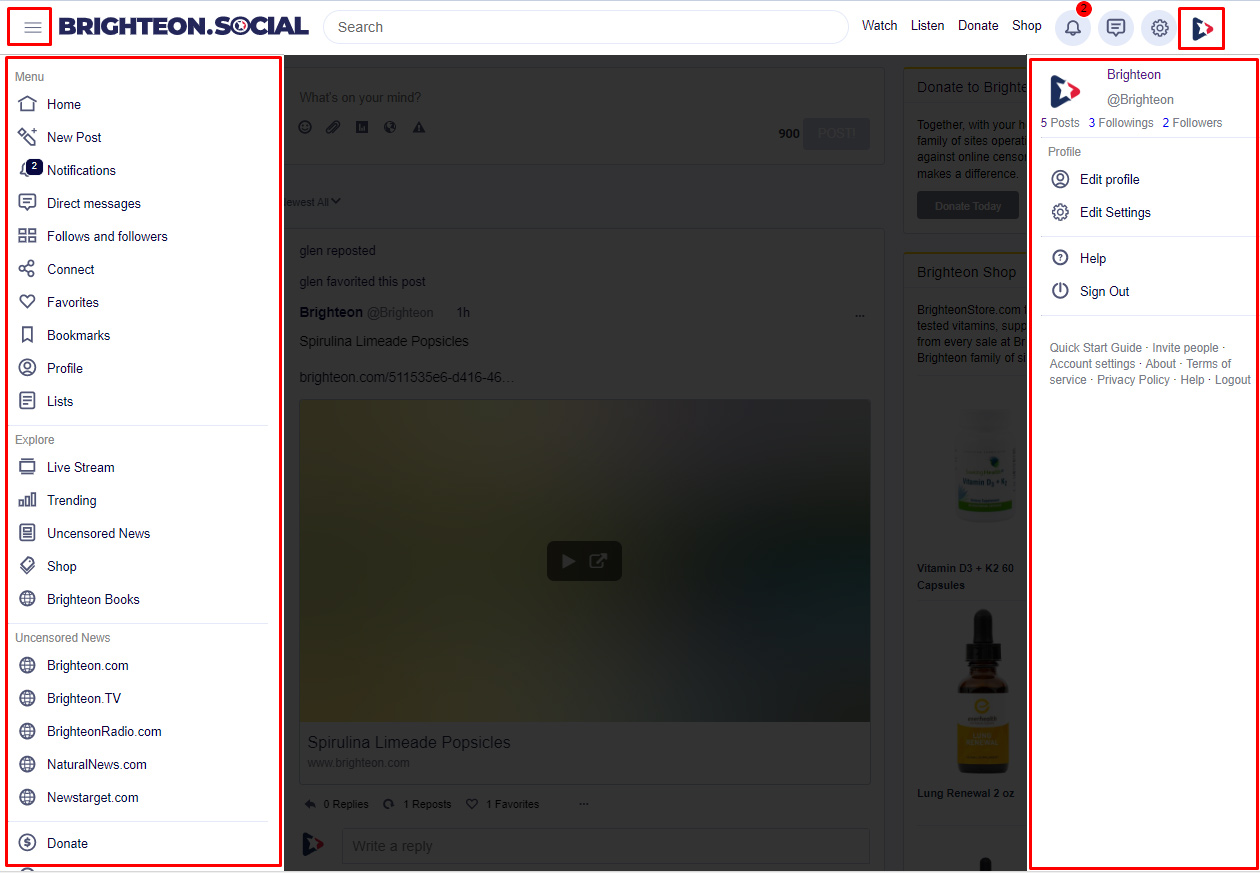
Task: Toggle the hamburger menu icon
Action: pos(32,27)
